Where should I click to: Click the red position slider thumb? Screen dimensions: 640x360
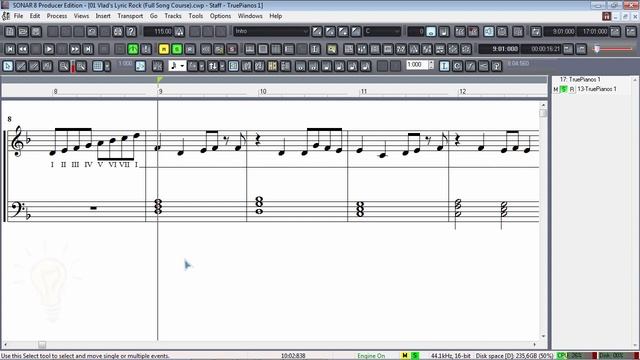(x=597, y=49)
